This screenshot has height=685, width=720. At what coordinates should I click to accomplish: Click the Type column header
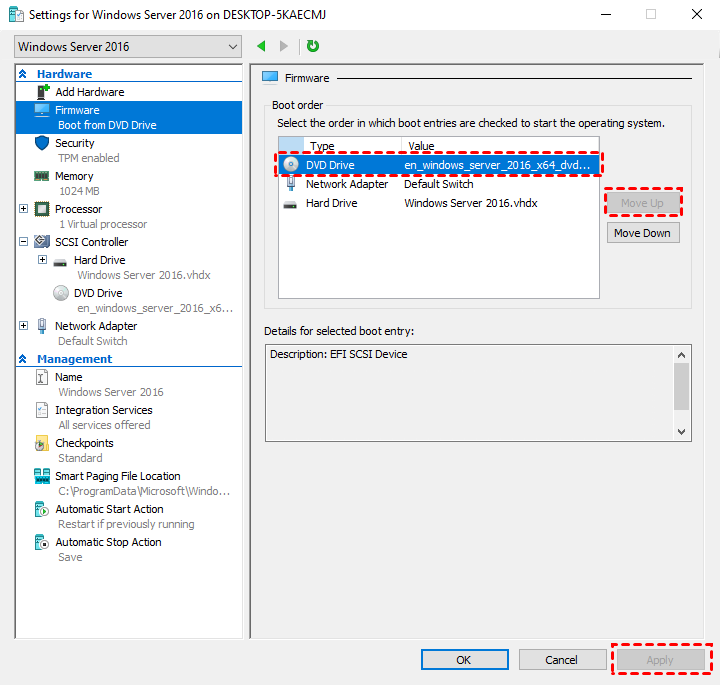[352, 146]
